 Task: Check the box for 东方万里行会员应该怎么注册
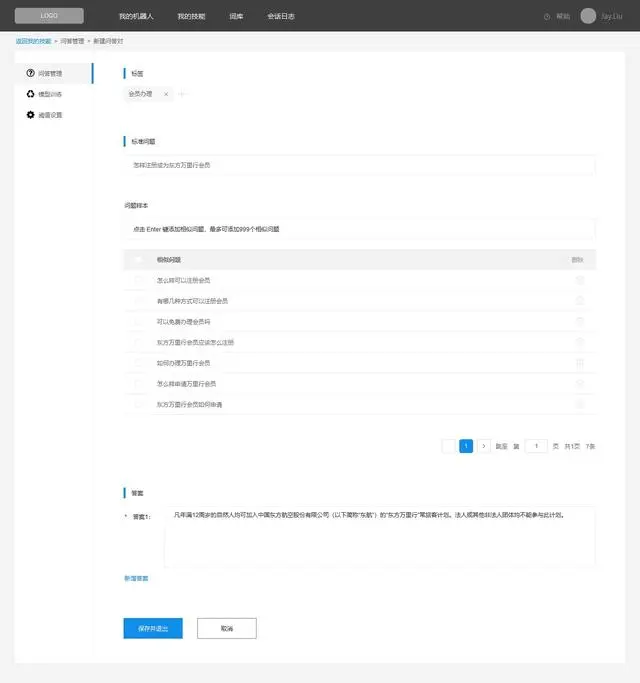[x=139, y=342]
